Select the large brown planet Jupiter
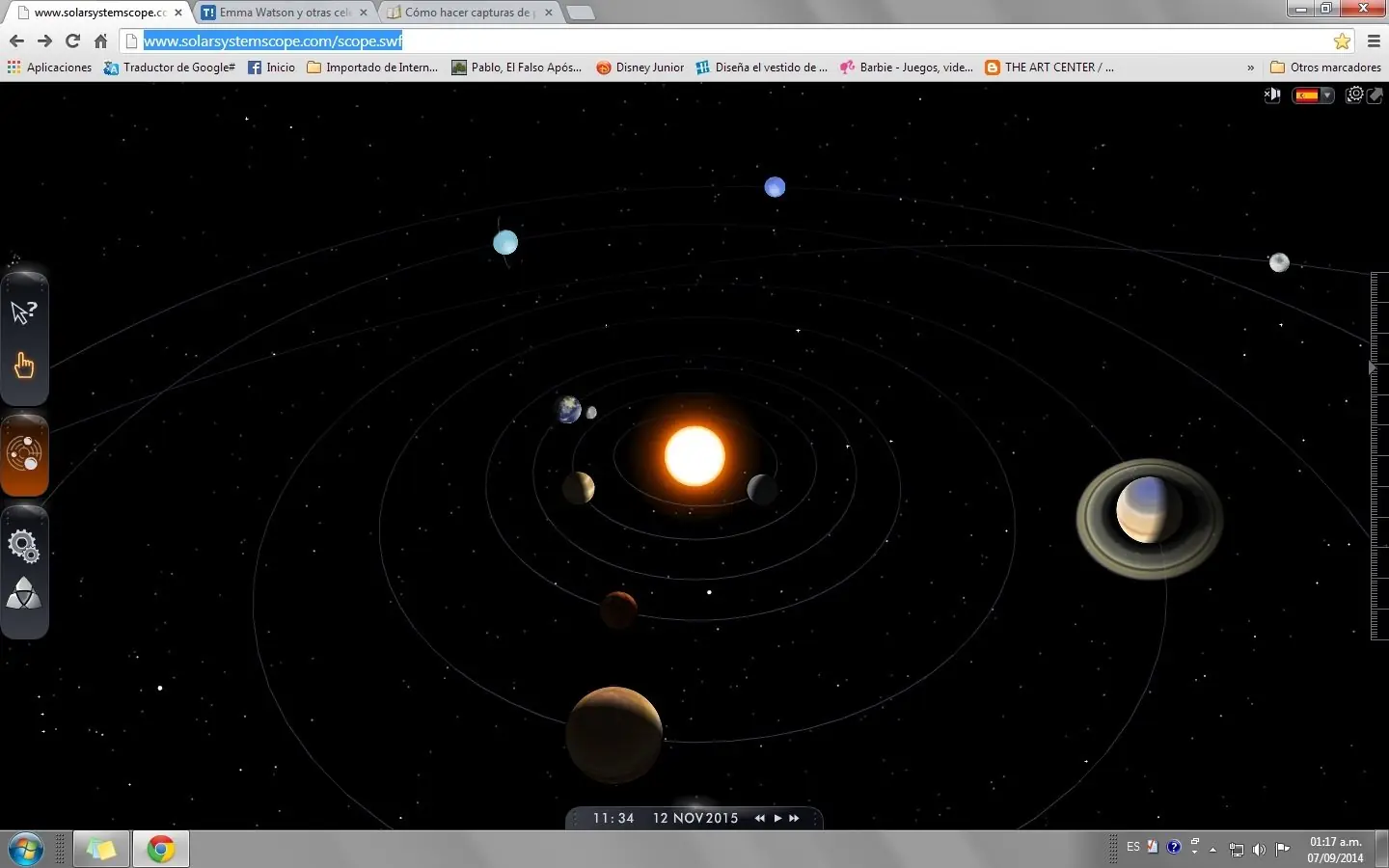The height and width of the screenshot is (868, 1389). point(614,734)
